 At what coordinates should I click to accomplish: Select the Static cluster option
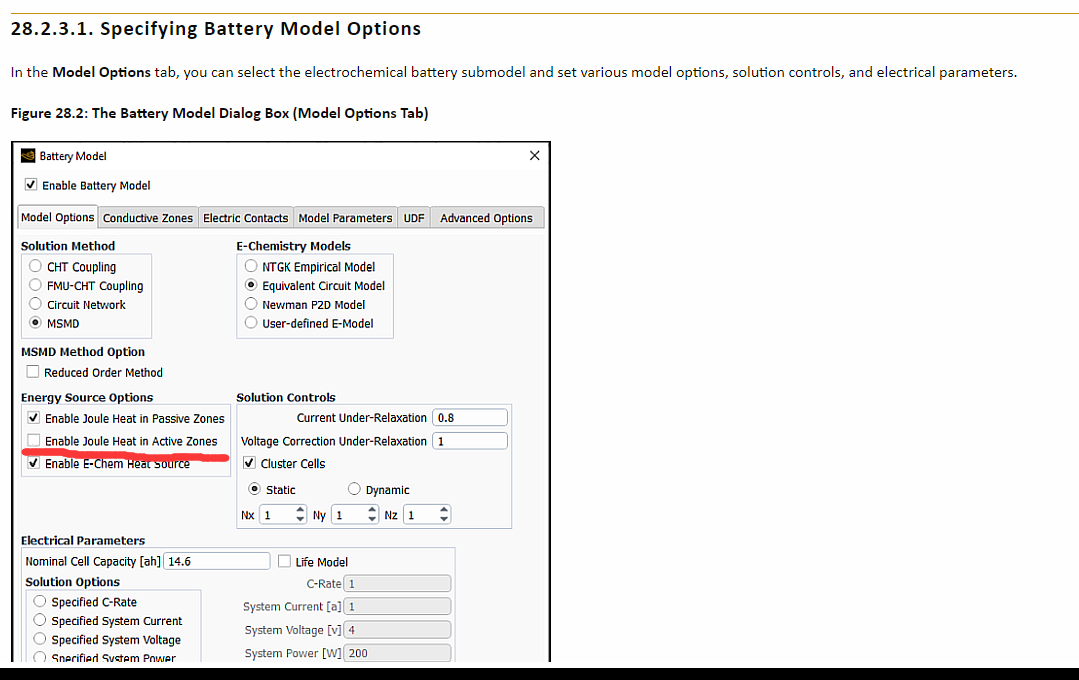(x=255, y=489)
